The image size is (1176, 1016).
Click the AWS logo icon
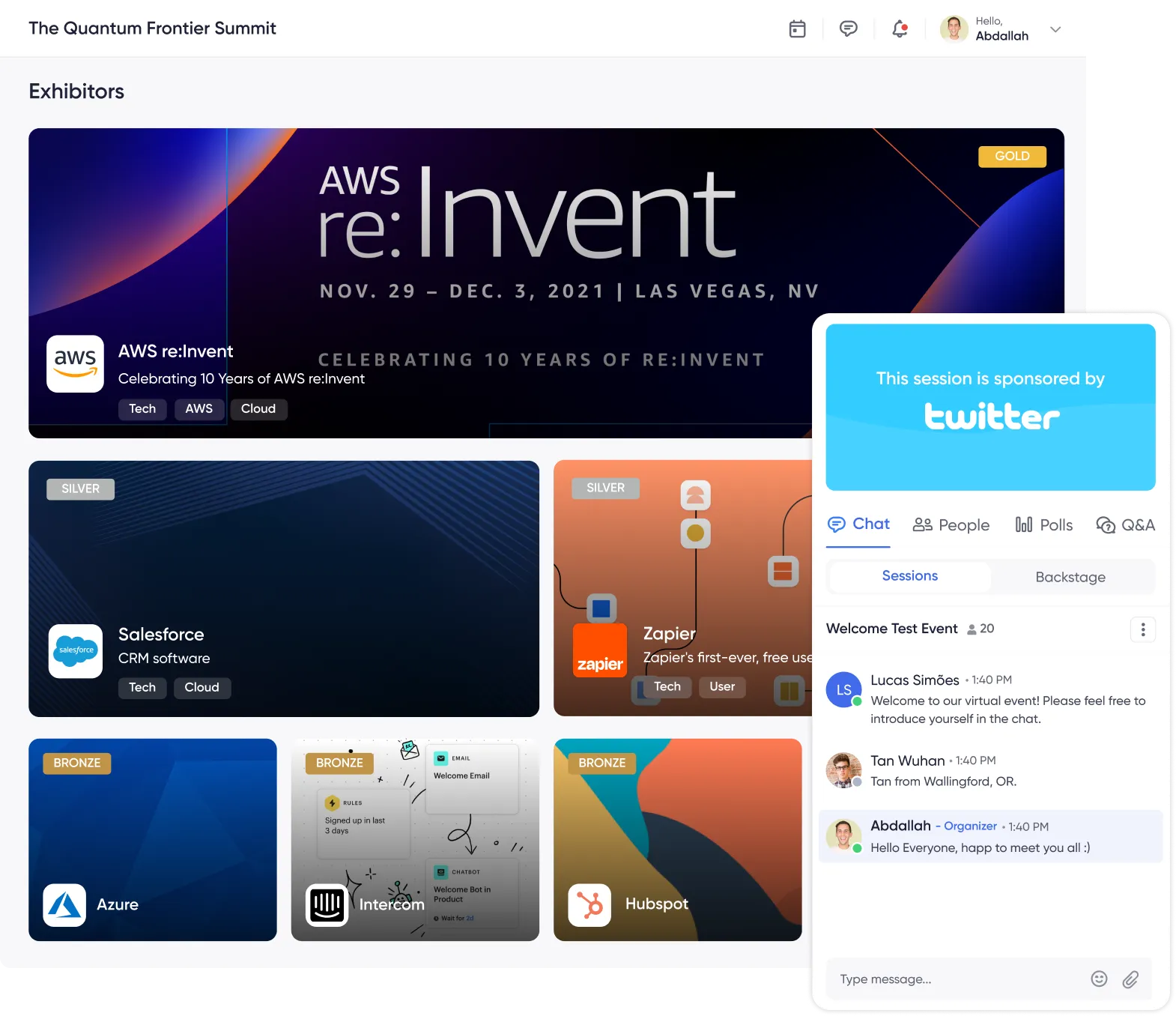pos(75,363)
